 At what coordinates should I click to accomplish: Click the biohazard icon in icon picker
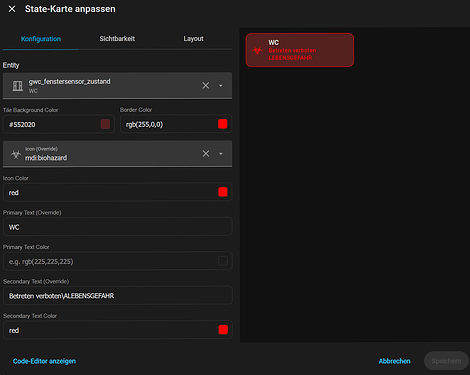pos(16,154)
